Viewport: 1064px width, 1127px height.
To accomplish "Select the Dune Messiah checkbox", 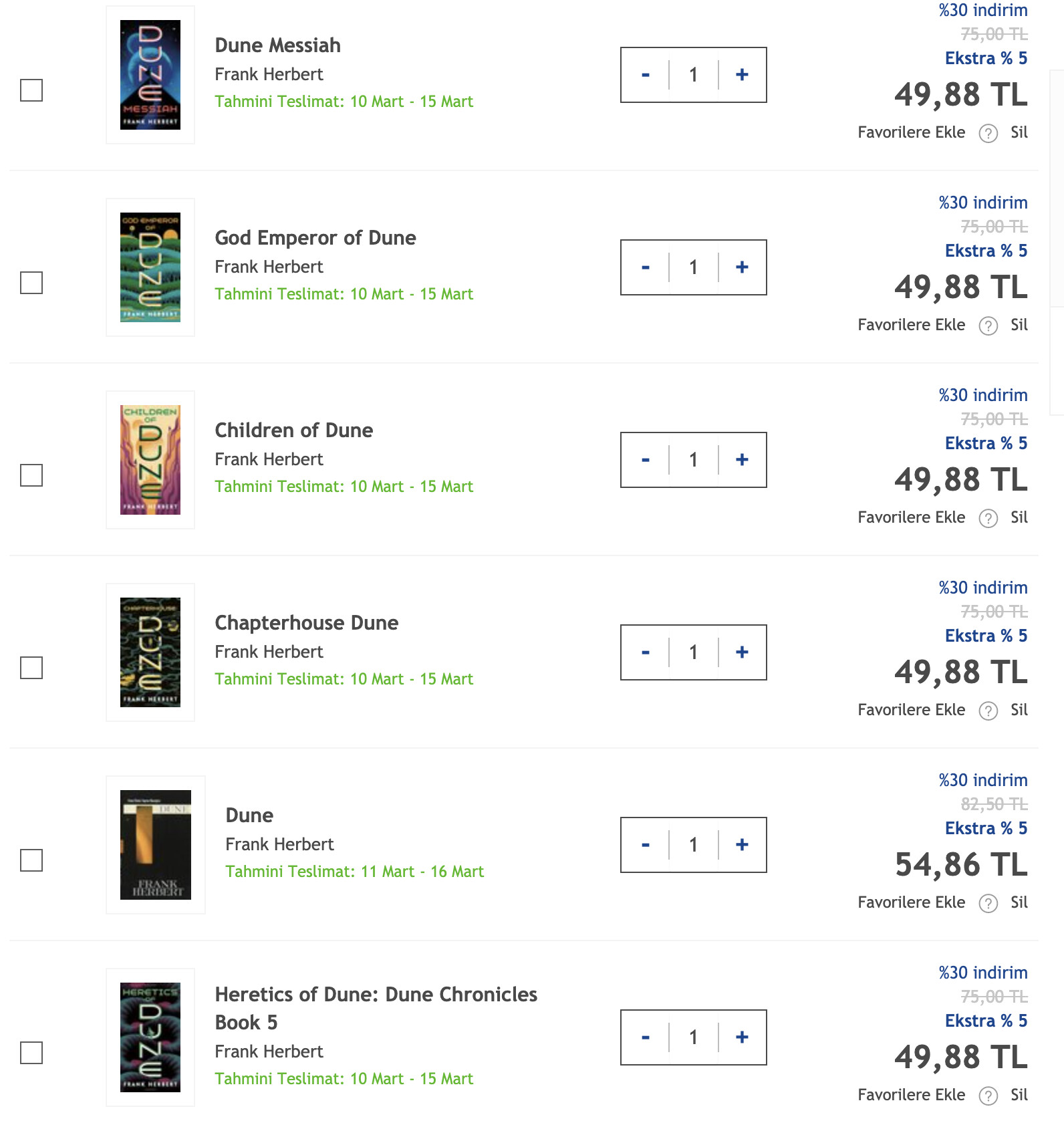I will pos(31,90).
